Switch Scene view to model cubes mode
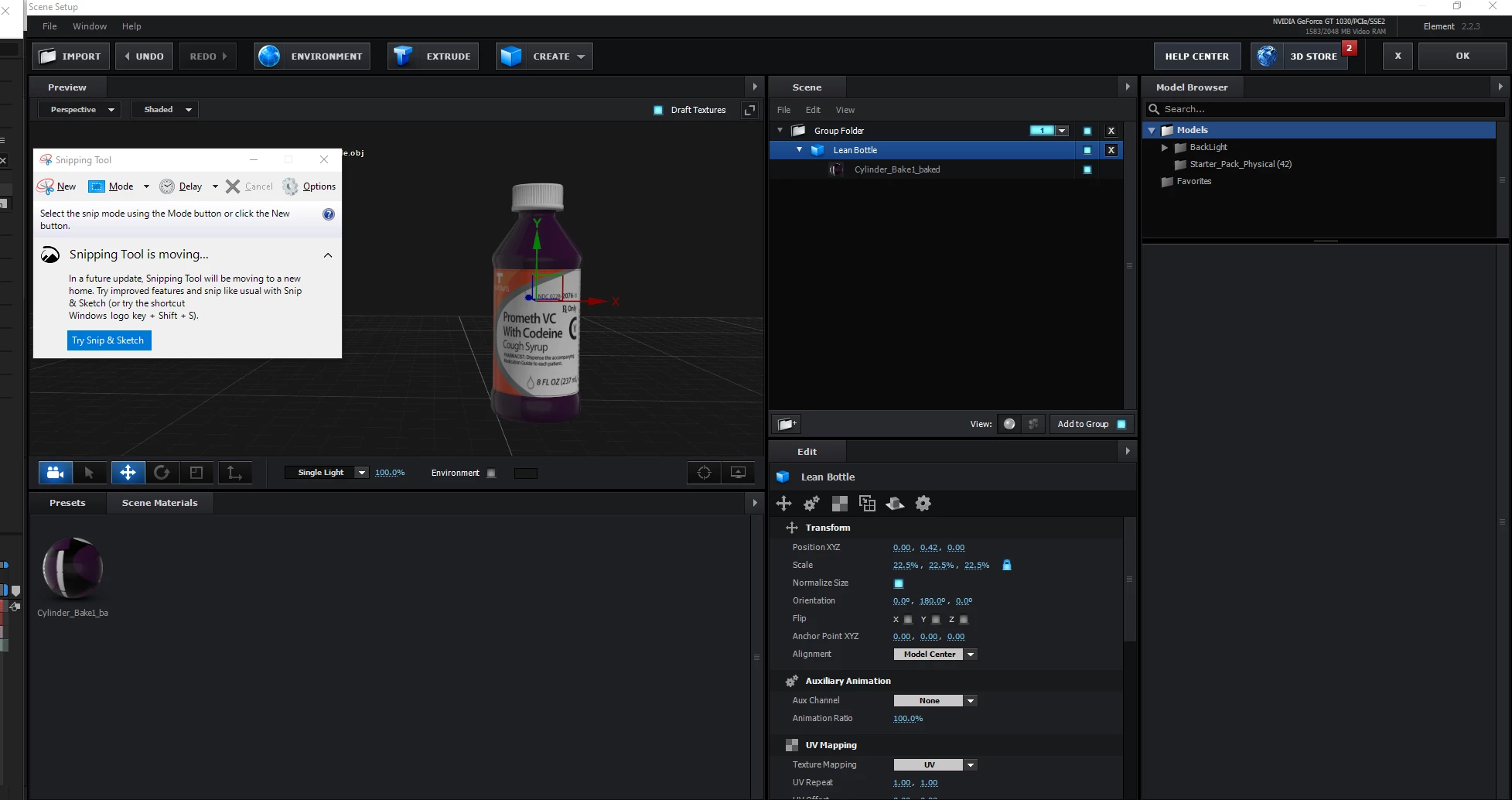The width and height of the screenshot is (1512, 800). (1033, 424)
